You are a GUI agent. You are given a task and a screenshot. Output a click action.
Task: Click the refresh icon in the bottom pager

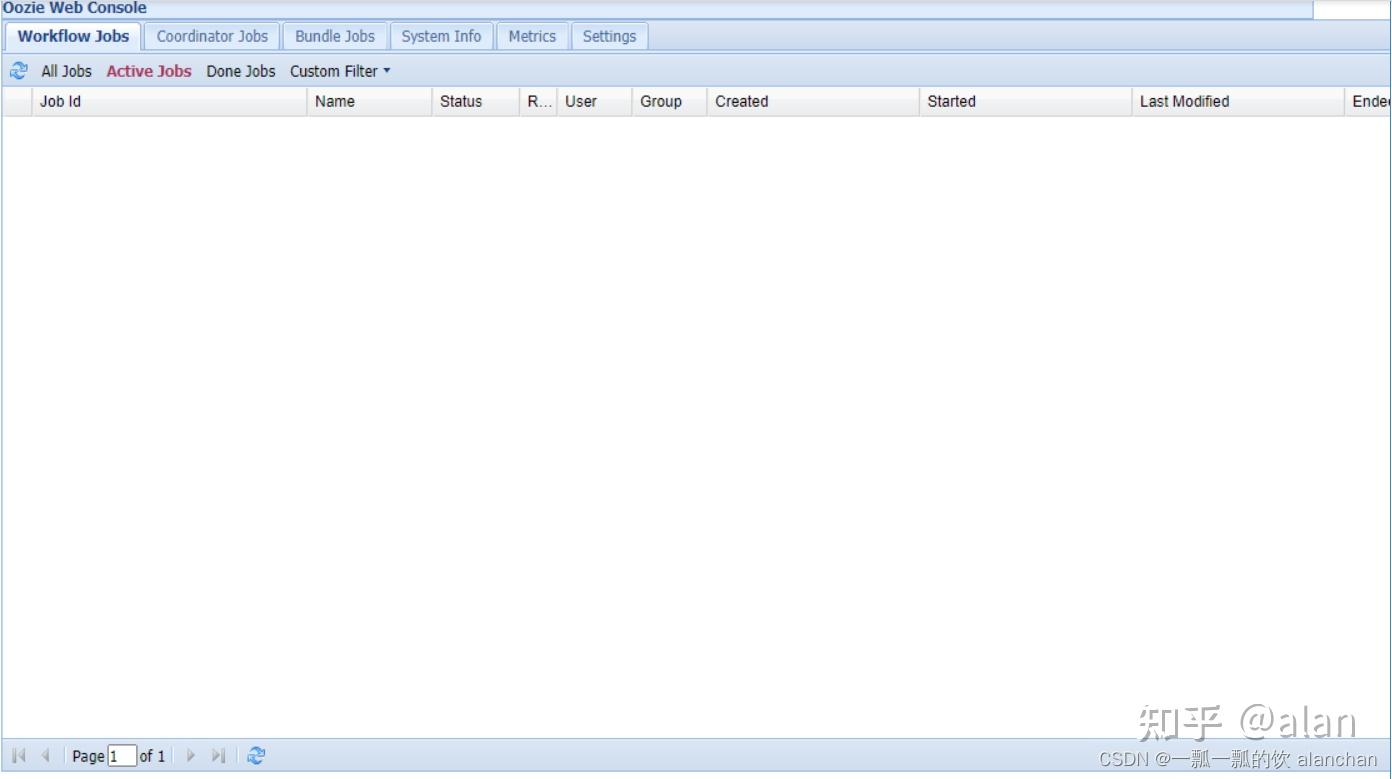tap(256, 755)
